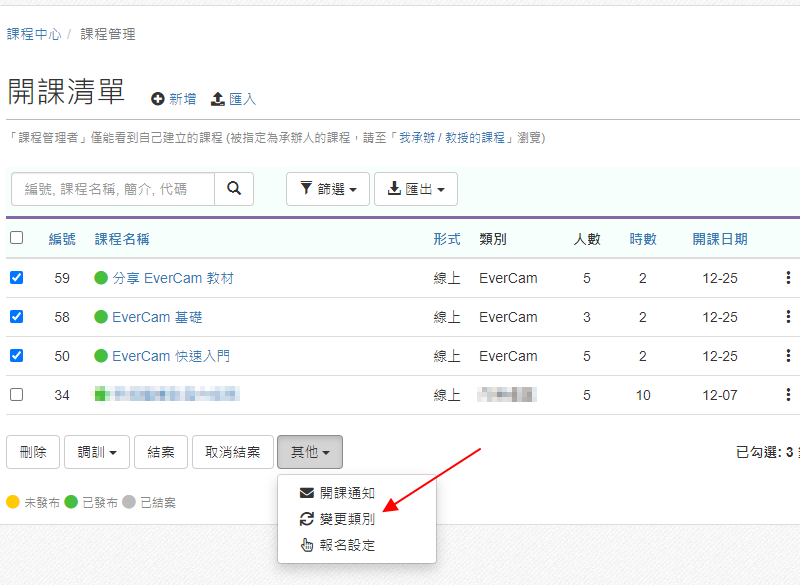This screenshot has width=800, height=585.
Task: Toggle the select-all checkbox in table header
Action: (x=16, y=238)
